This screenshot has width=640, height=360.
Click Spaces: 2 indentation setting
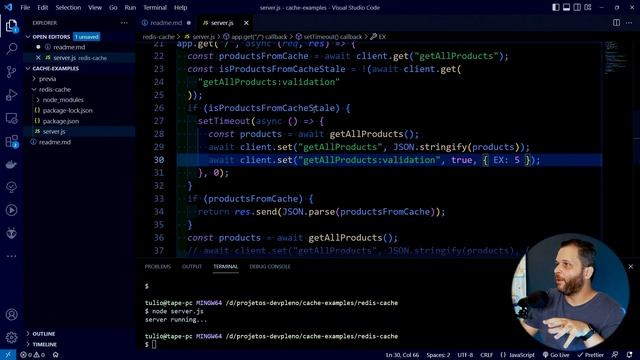pyautogui.click(x=438, y=355)
